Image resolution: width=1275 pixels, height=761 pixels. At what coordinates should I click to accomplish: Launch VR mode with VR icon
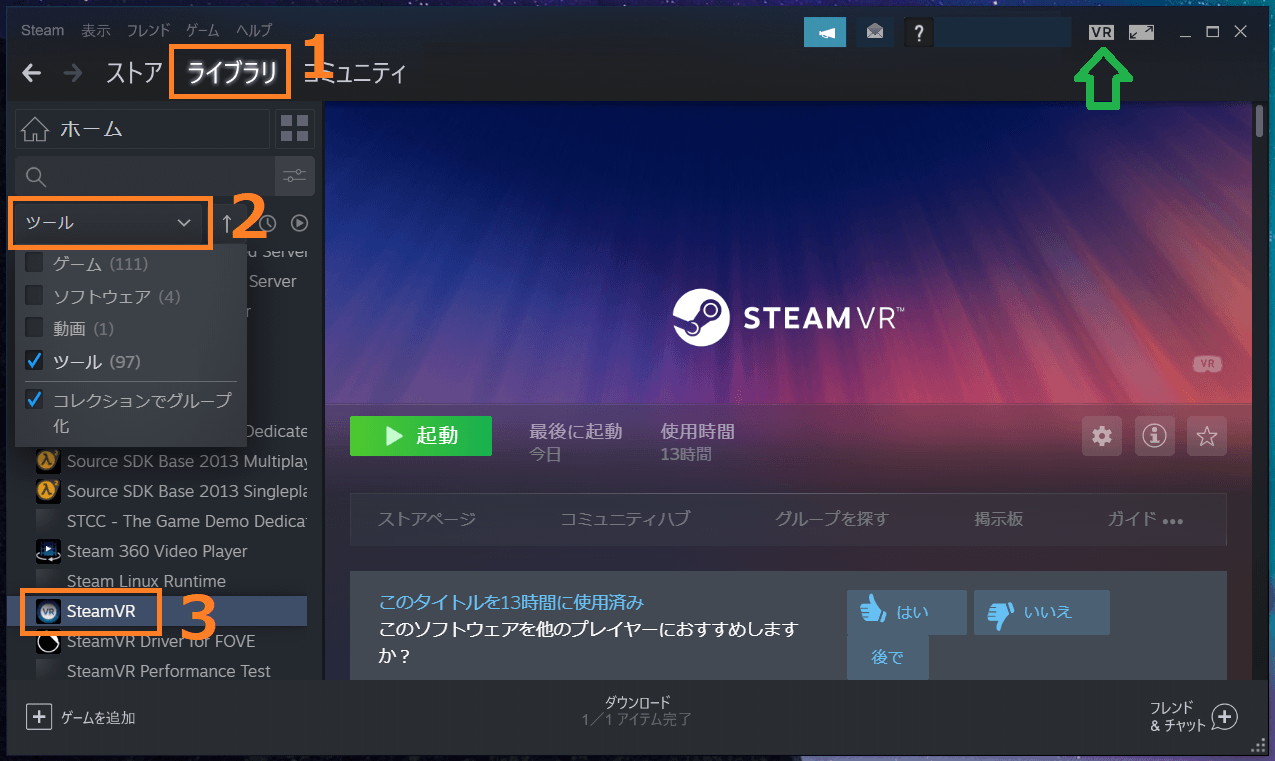click(1101, 32)
